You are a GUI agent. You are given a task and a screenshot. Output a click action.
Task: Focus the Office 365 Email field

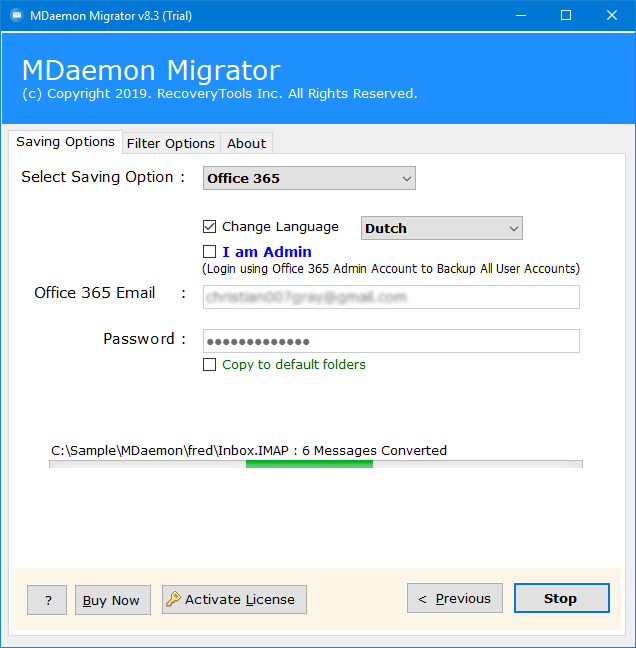[391, 297]
